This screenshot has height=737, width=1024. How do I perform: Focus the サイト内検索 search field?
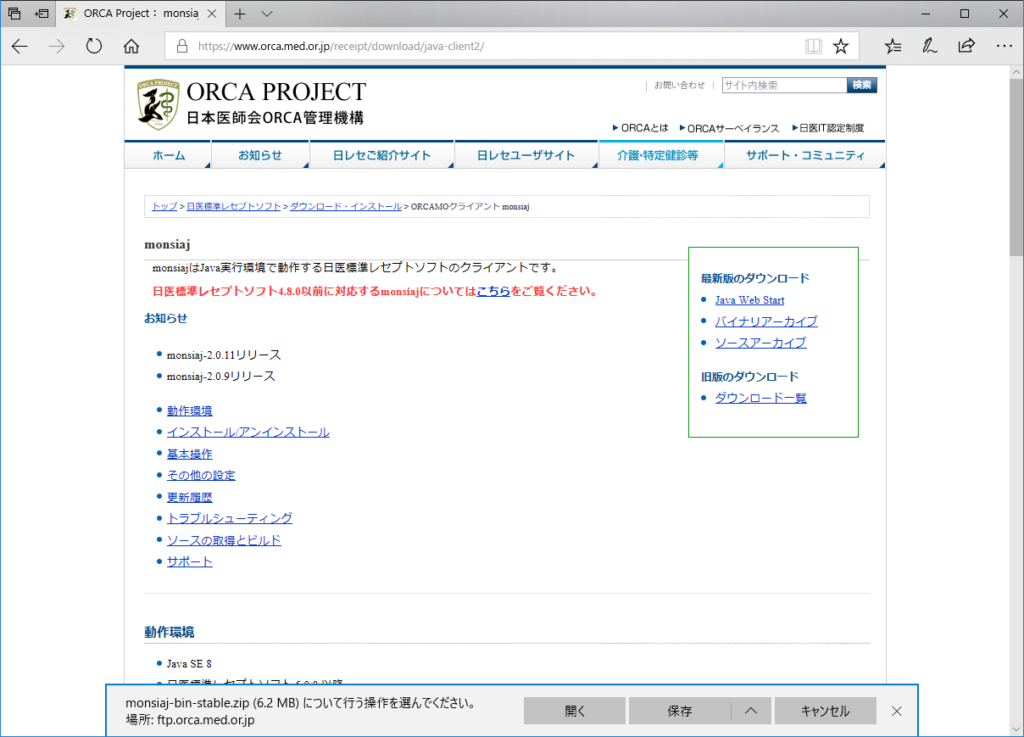[784, 86]
